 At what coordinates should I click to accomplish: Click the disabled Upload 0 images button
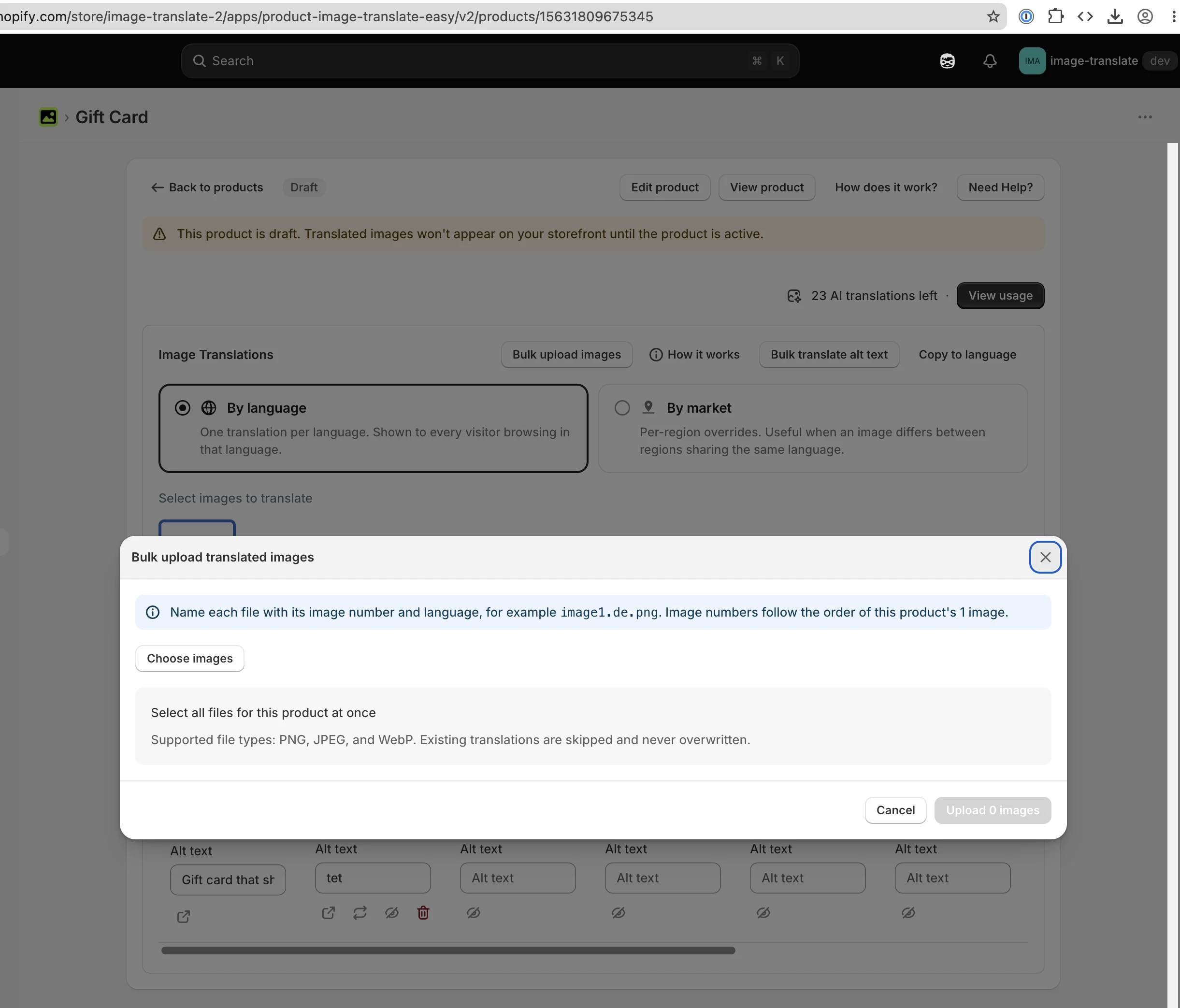coord(992,810)
